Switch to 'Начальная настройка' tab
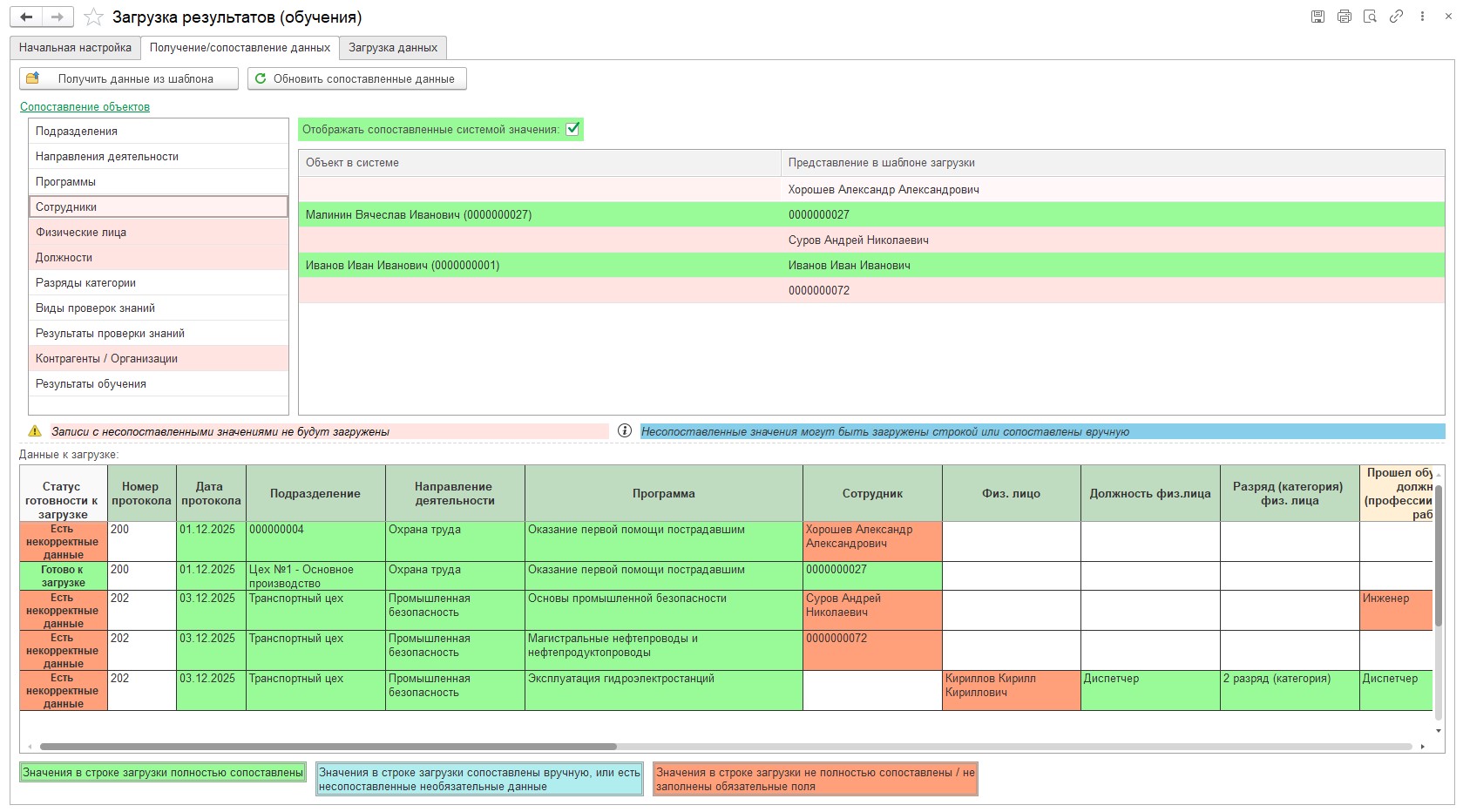1463x812 pixels. coord(75,48)
